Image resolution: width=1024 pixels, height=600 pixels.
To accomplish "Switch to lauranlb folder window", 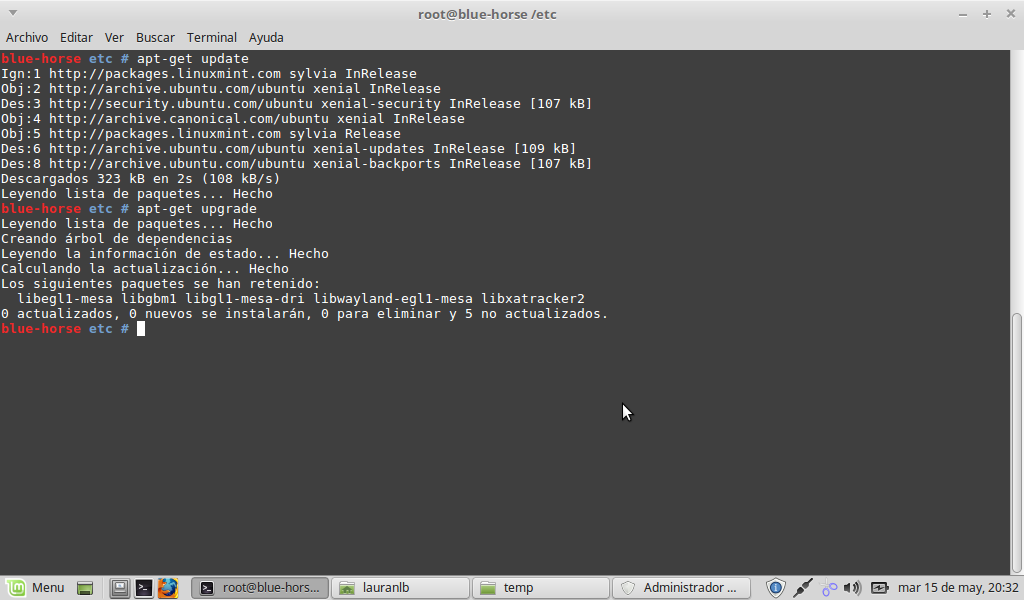I will click(400, 588).
